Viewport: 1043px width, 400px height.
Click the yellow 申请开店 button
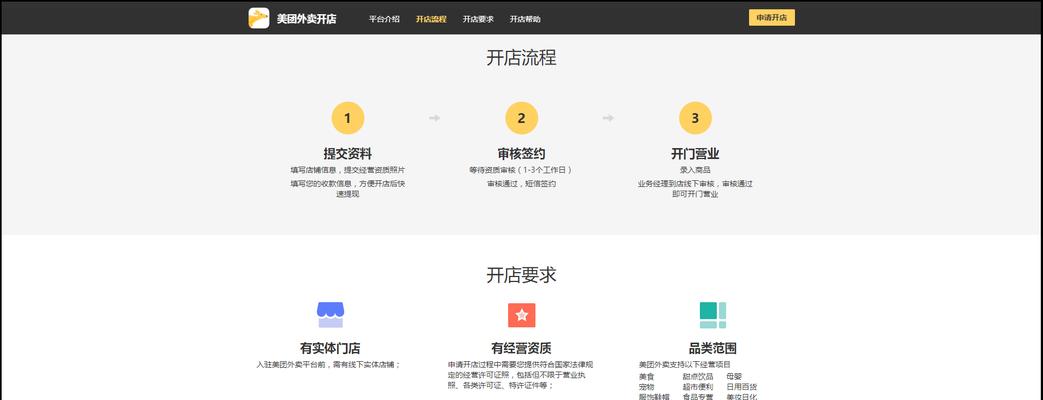click(x=772, y=18)
